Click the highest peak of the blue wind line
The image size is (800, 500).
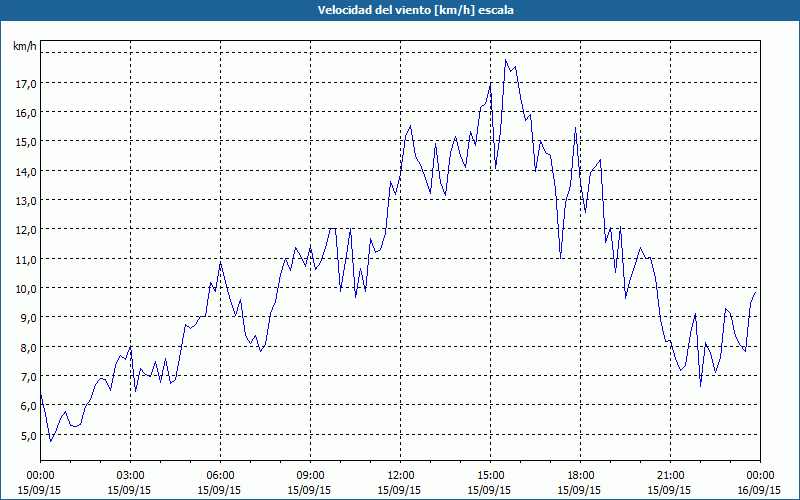[506, 60]
